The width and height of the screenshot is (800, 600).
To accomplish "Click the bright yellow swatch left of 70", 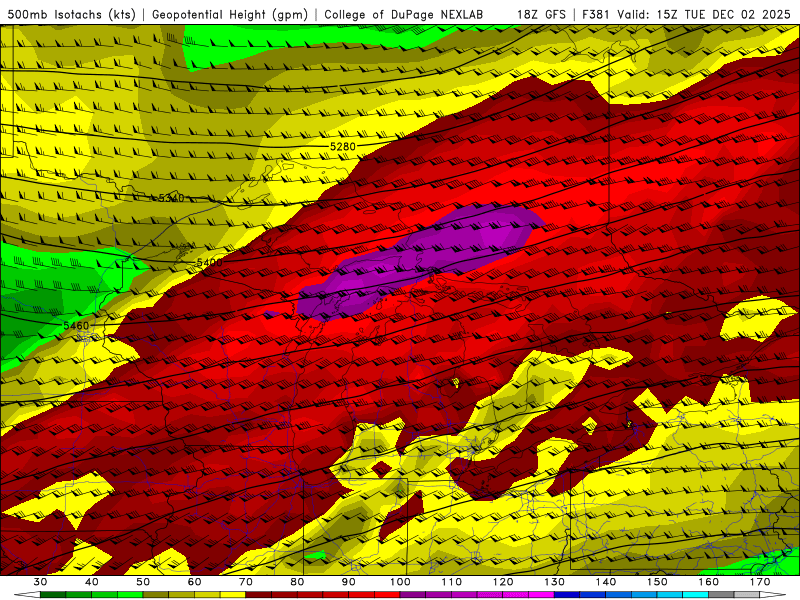I will pos(233,595).
